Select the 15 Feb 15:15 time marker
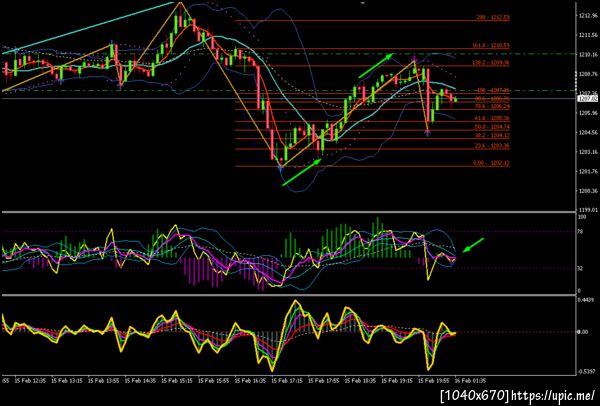Screen dimensions: 600x406 pyautogui.click(x=172, y=381)
